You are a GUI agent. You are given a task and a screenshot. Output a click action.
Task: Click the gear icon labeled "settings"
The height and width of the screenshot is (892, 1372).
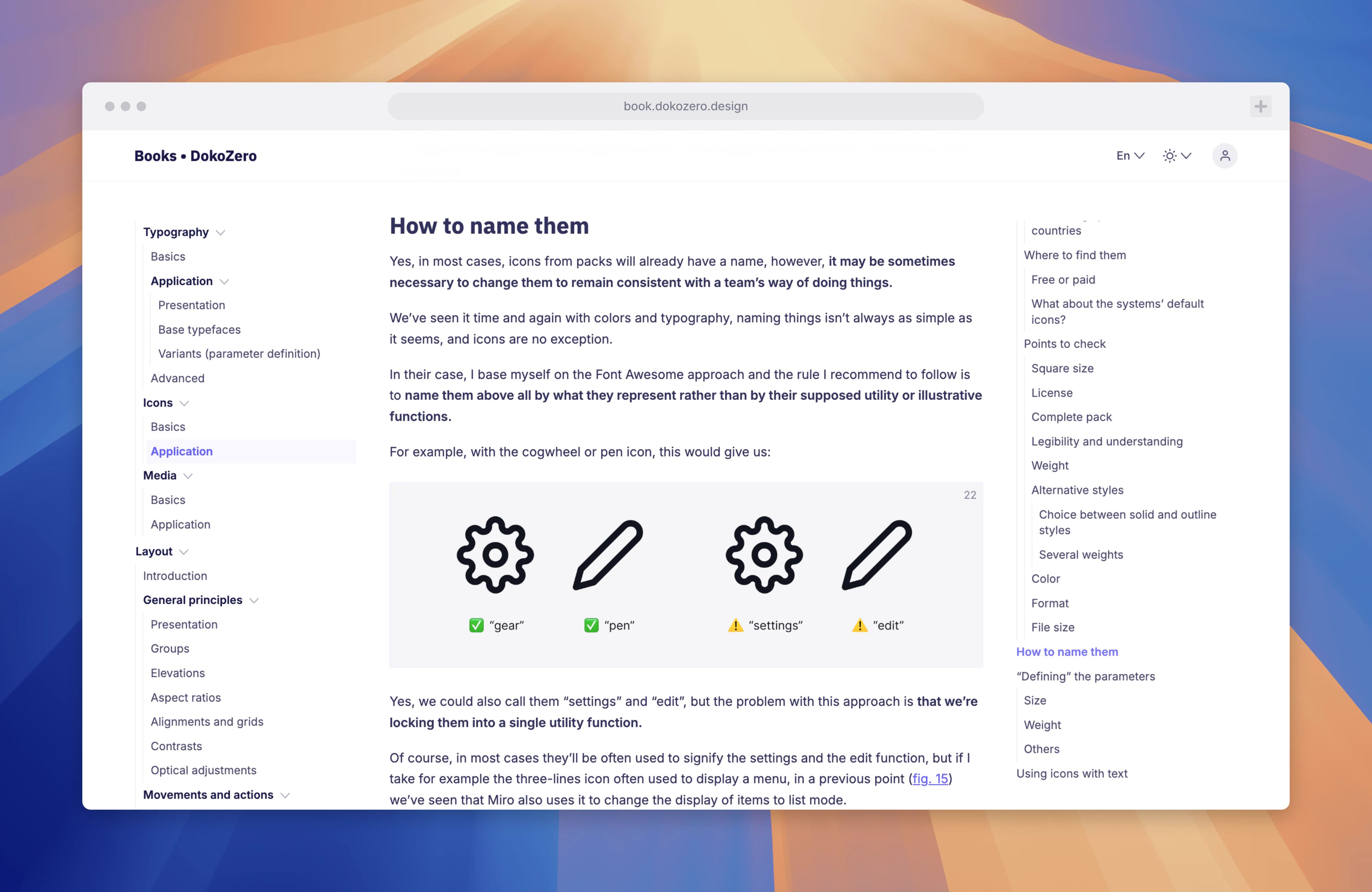pyautogui.click(x=764, y=555)
